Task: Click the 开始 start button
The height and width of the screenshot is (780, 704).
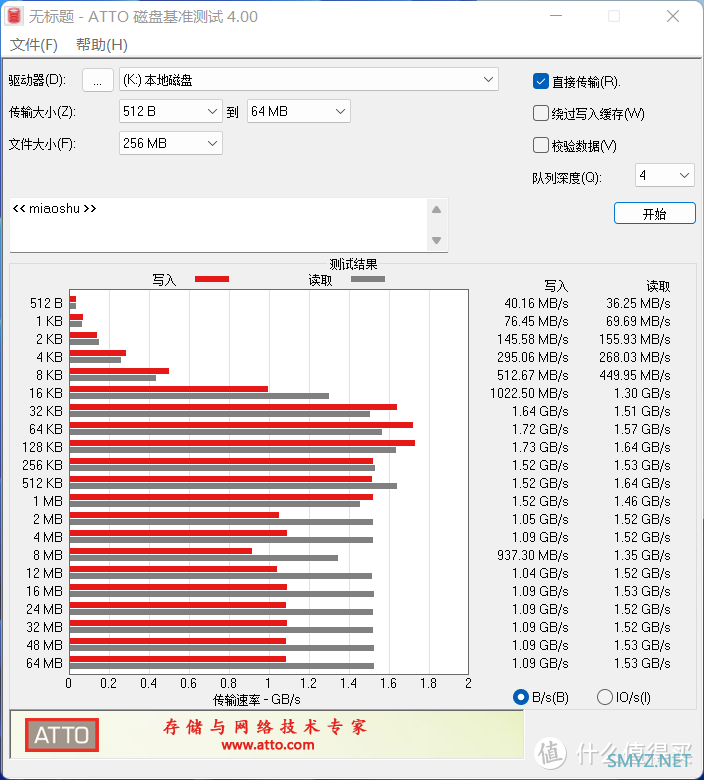Action: 655,213
